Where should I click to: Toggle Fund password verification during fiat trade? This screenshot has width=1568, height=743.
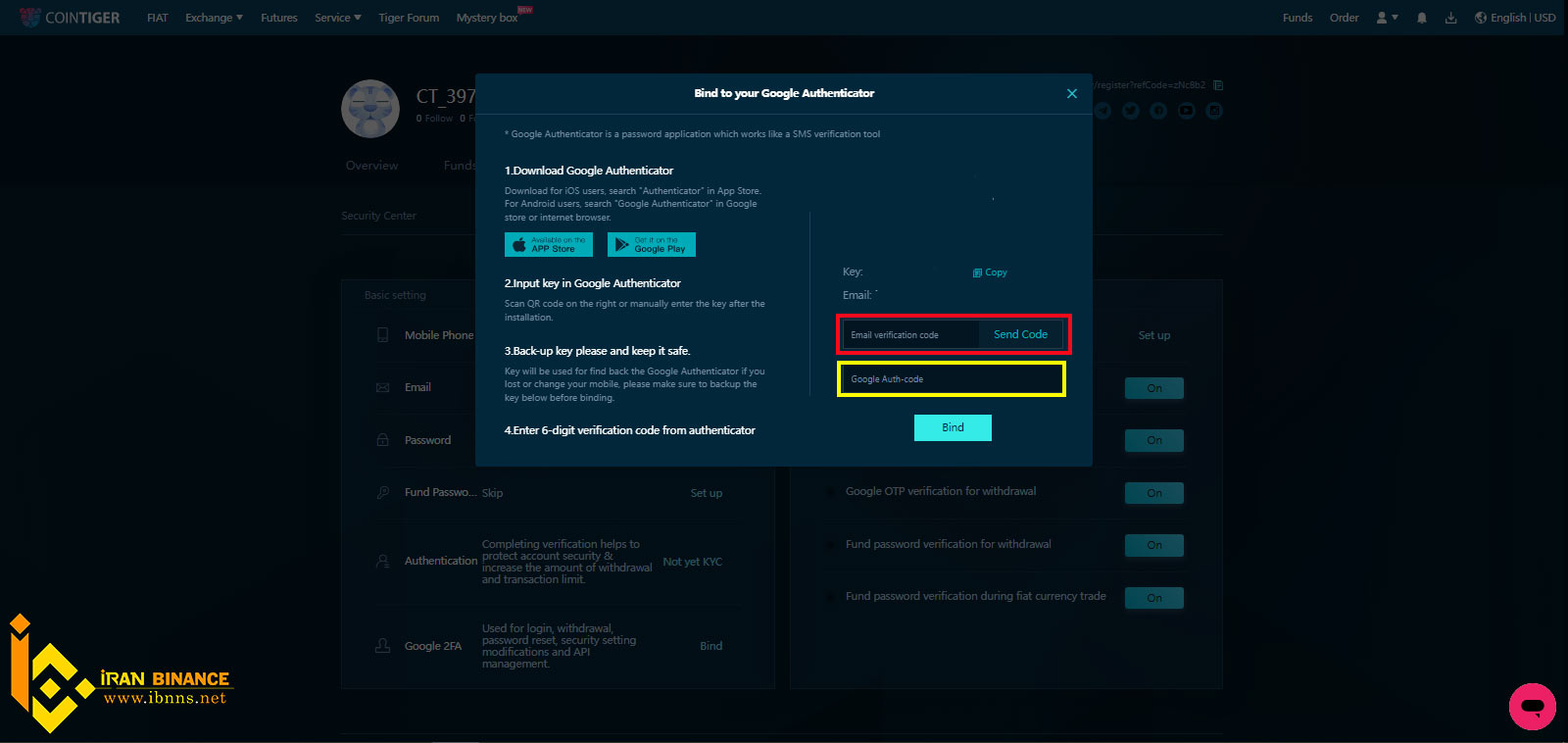1154,598
